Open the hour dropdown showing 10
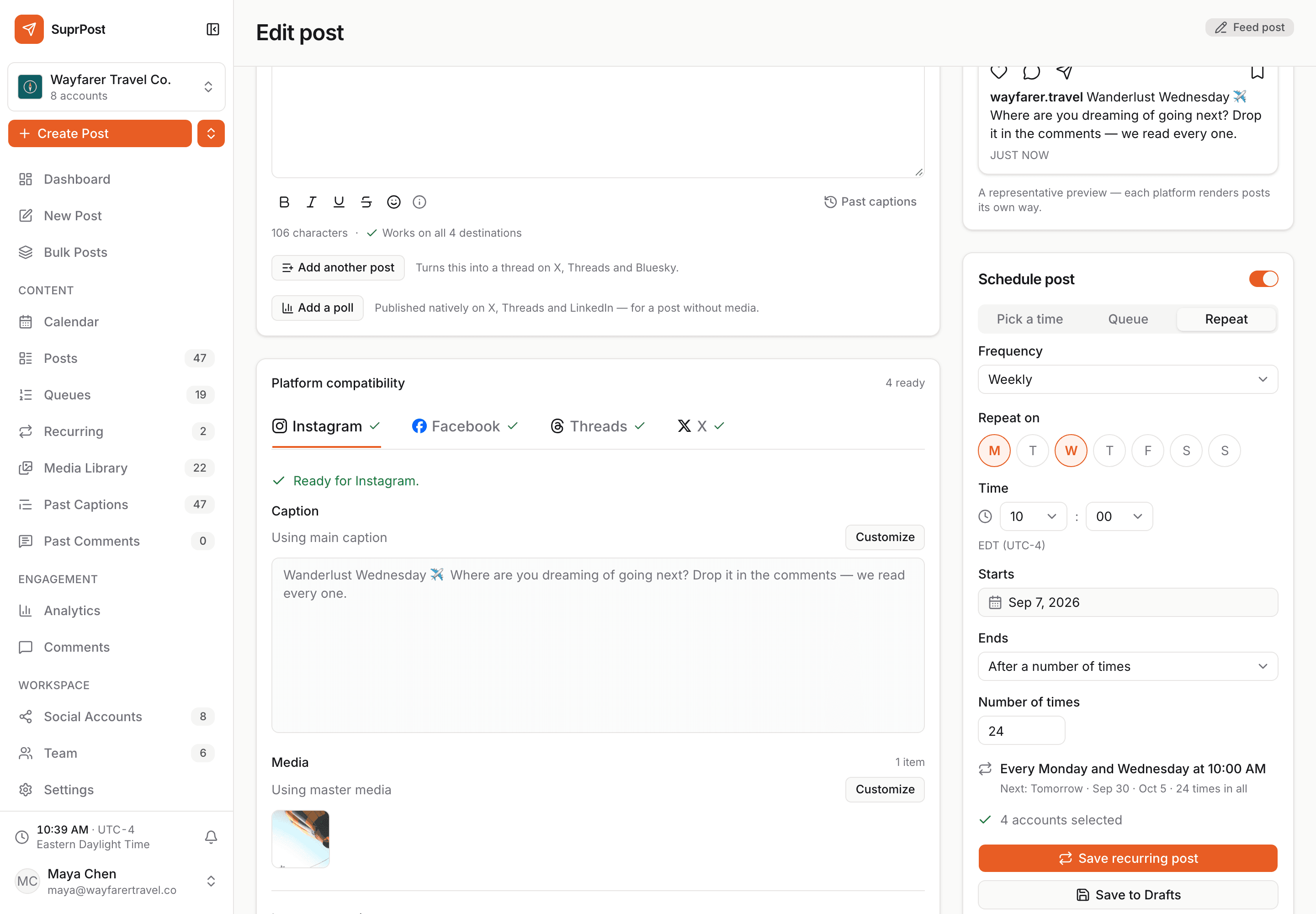Image resolution: width=1316 pixels, height=914 pixels. click(x=1033, y=516)
